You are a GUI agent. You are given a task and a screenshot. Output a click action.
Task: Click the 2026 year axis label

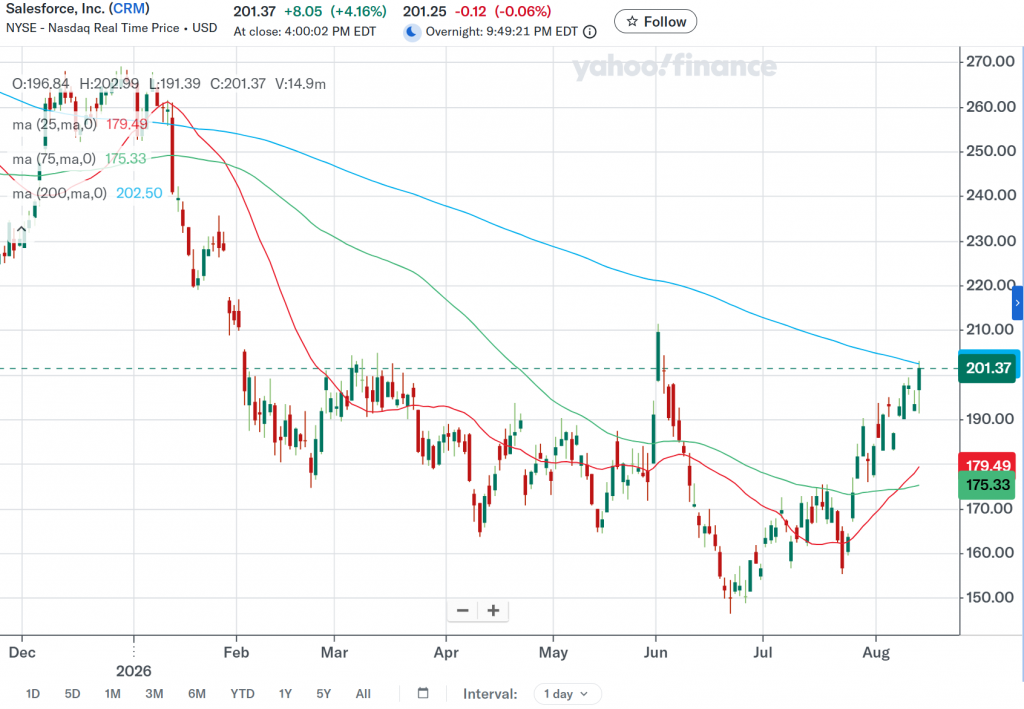[x=133, y=670]
